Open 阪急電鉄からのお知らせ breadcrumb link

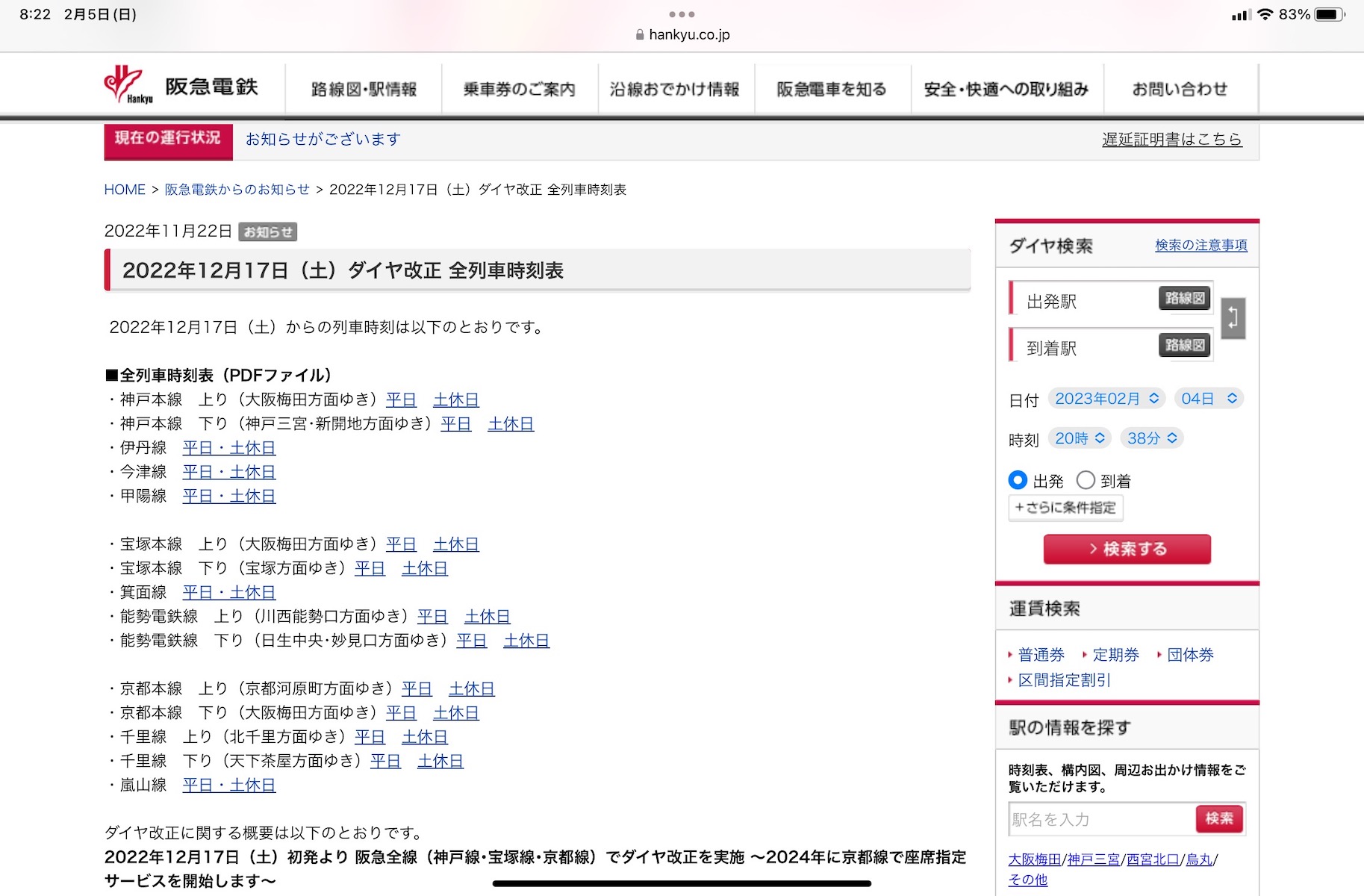click(237, 190)
